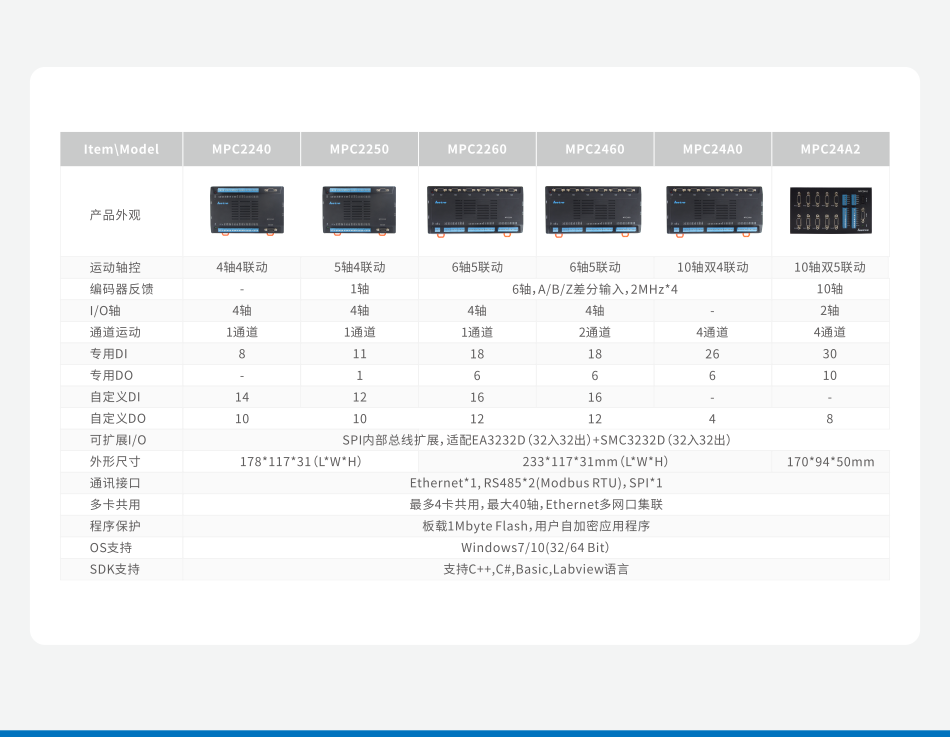
Task: Click the 专用DI row label
Action: click(x=108, y=354)
